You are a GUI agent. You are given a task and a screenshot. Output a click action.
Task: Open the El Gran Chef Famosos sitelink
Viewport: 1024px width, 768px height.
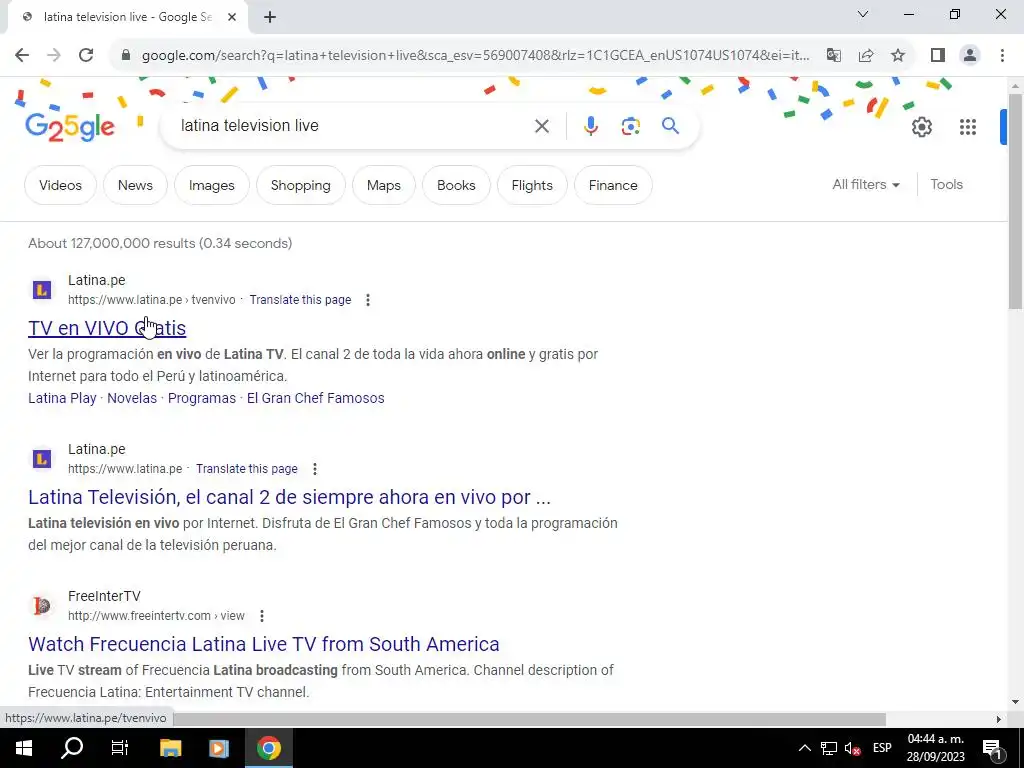point(315,398)
